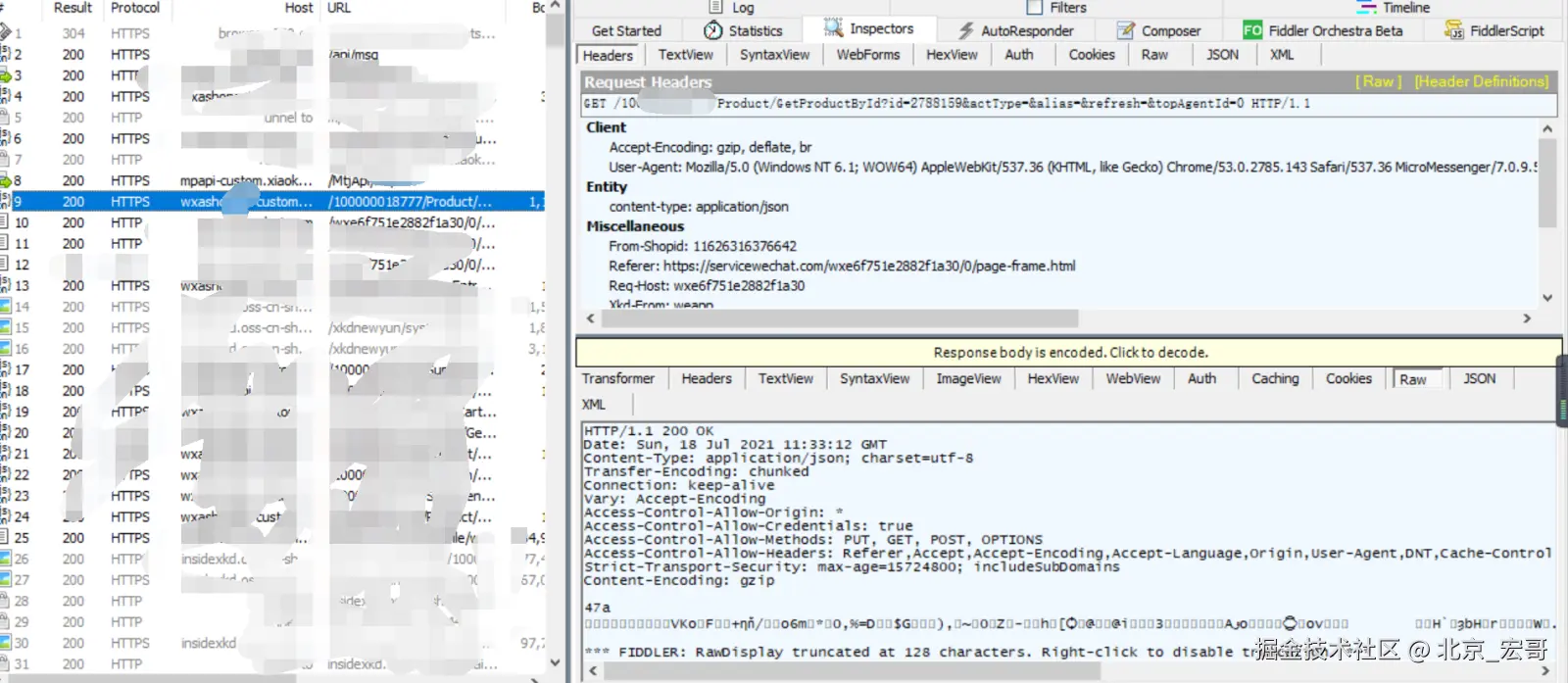Enable the Filters checkbox

click(x=1034, y=7)
